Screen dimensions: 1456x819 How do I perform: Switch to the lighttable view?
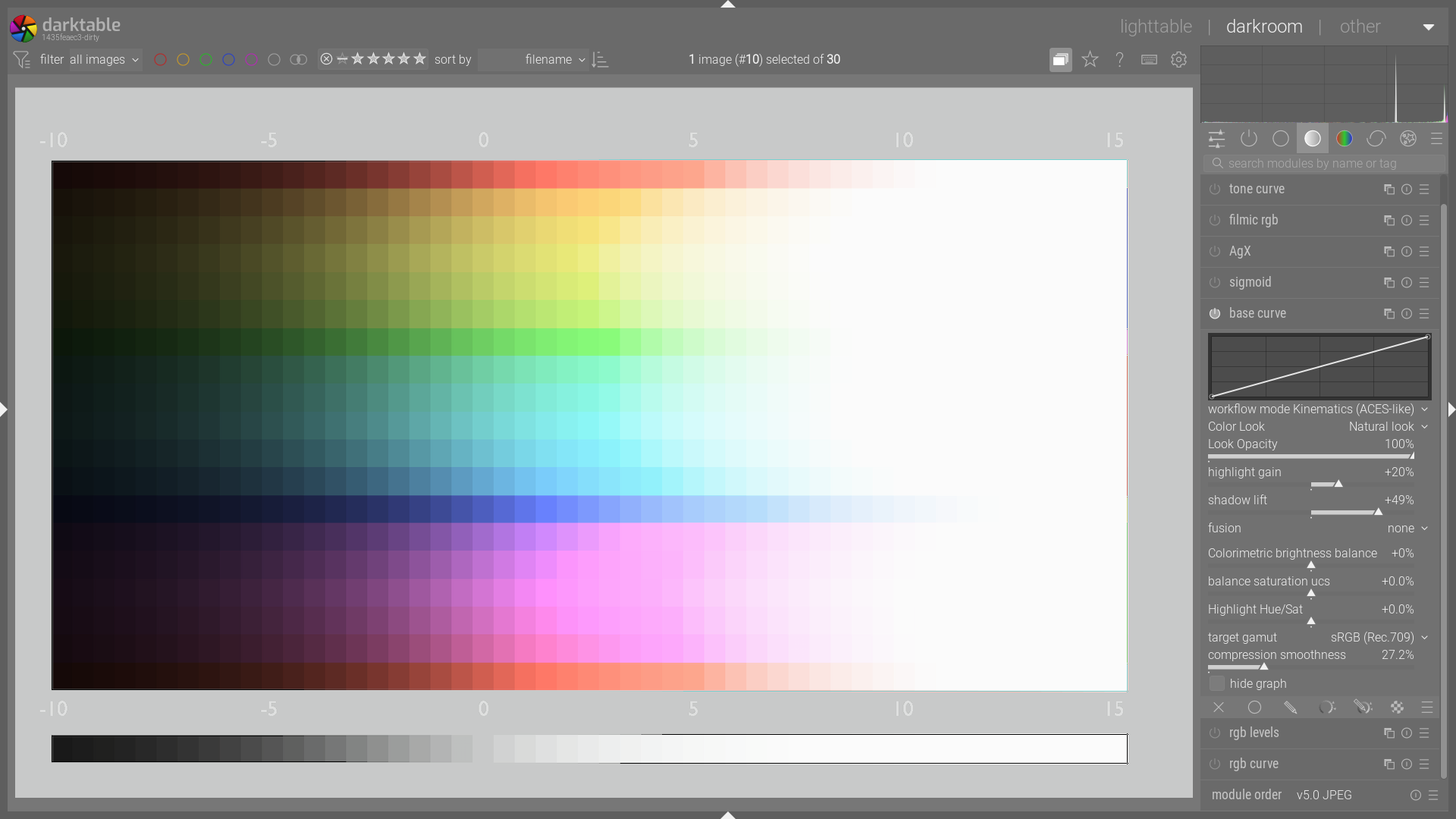point(1156,27)
